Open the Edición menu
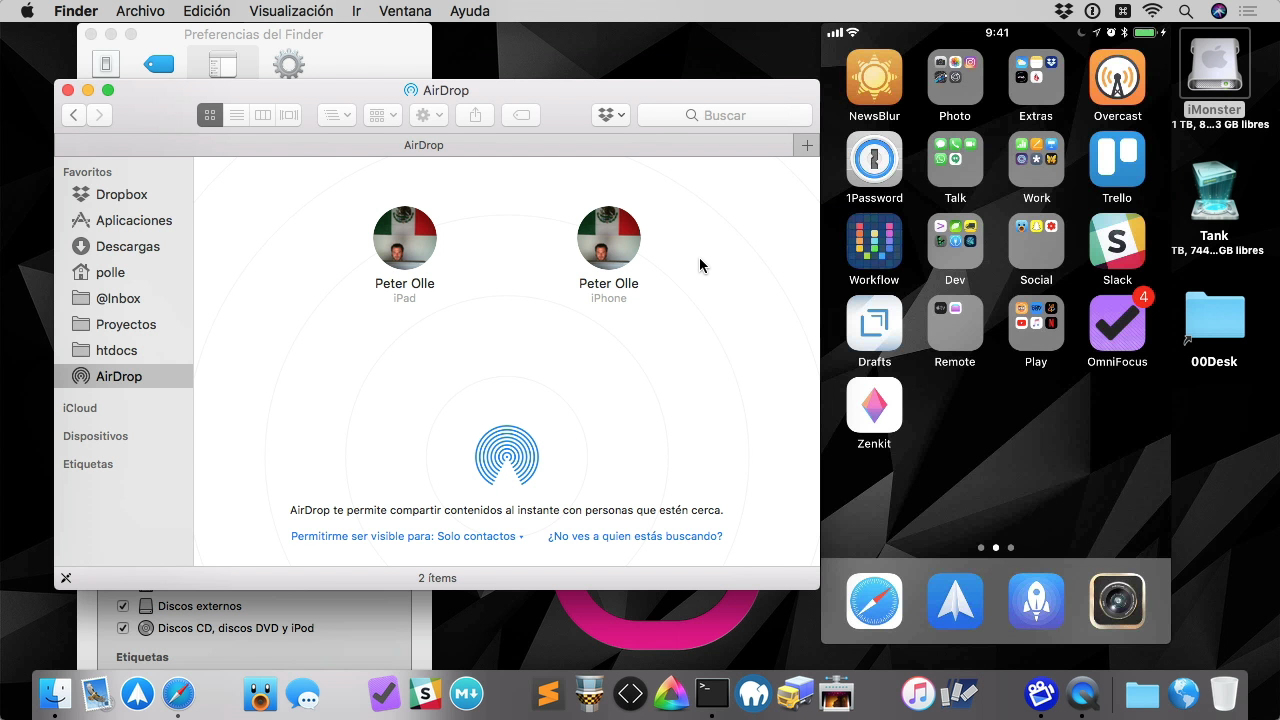Image resolution: width=1280 pixels, height=720 pixels. [x=207, y=11]
